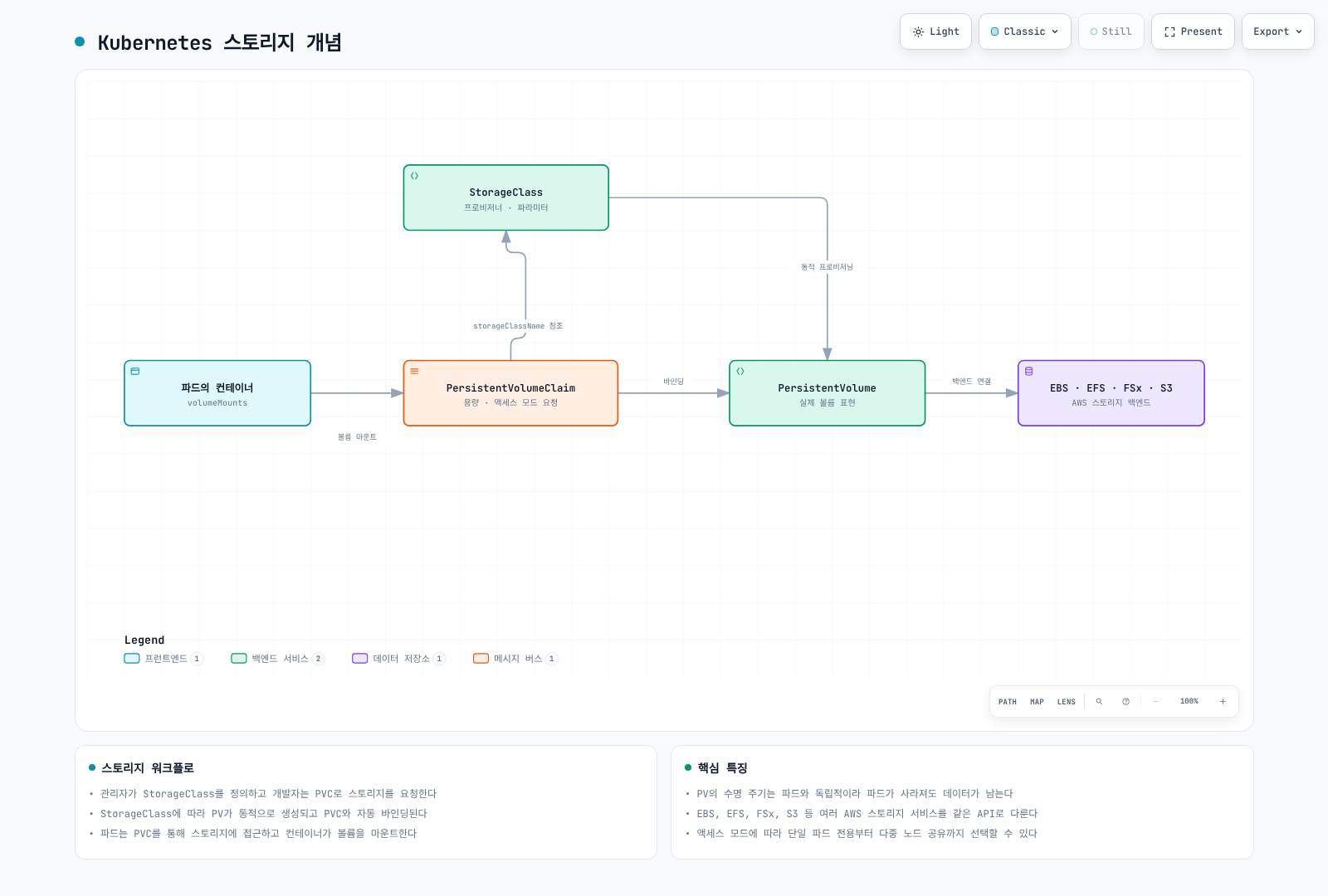Toggle the 데이터 저장소 legend filter
1328x896 pixels.
pos(398,659)
